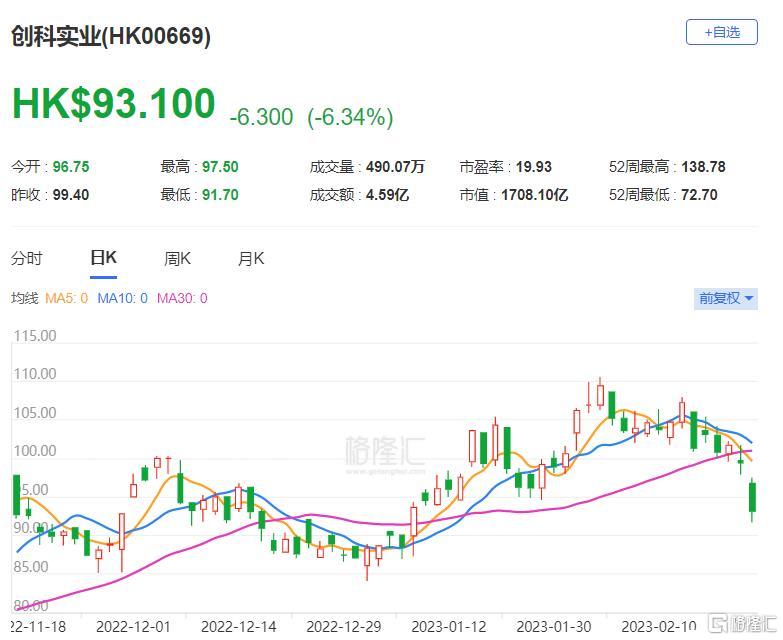This screenshot has width=783, height=640.
Task: Click the percent change (-6.34%)
Action: [351, 117]
